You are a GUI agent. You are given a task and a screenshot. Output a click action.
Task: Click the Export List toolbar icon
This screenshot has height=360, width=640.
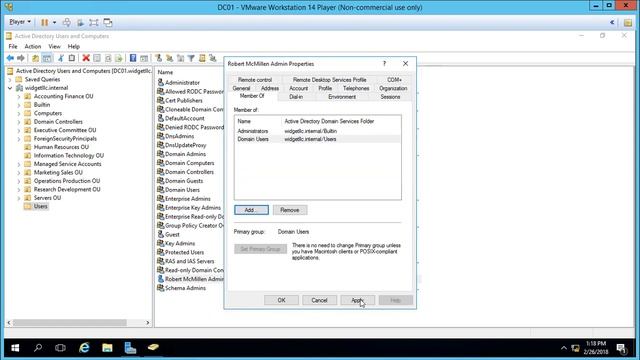(x=118, y=58)
